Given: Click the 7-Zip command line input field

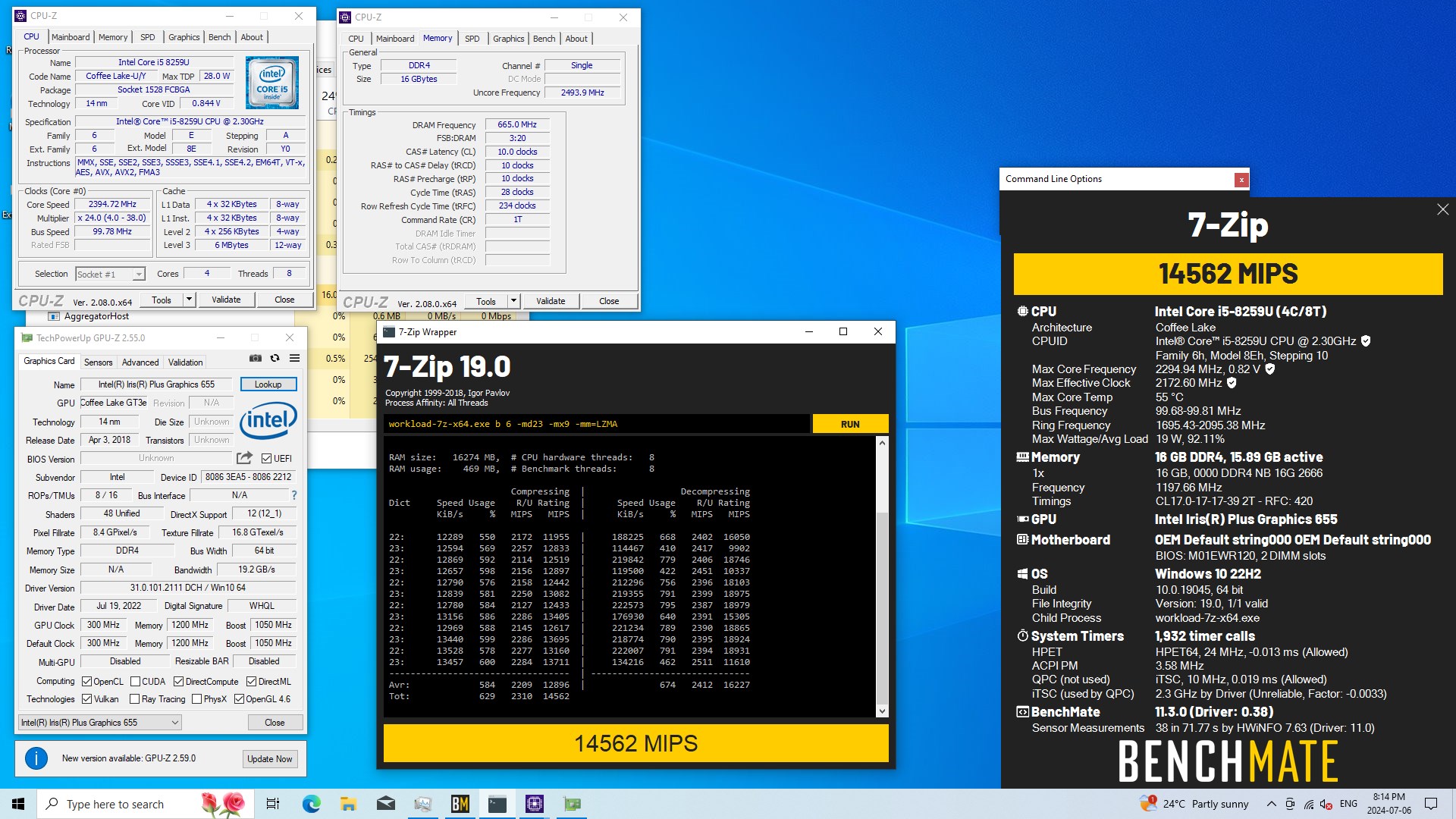Looking at the screenshot, I should [x=597, y=424].
